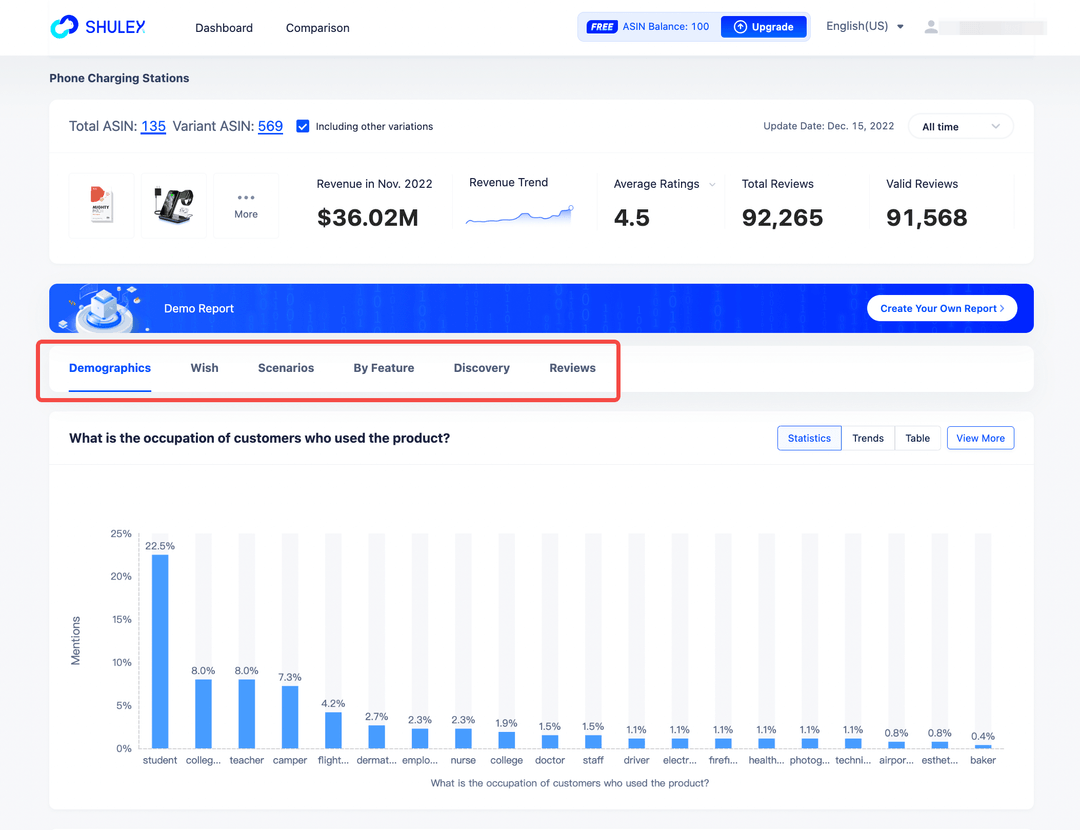Uncheck Including other variations

click(303, 126)
